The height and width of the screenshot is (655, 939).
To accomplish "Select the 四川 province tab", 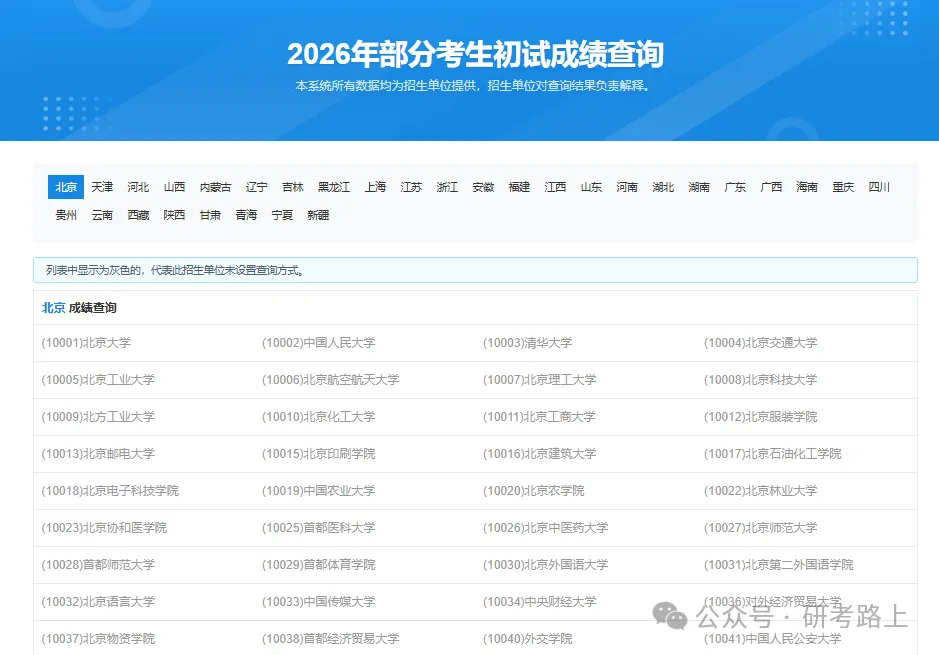I will (x=879, y=187).
